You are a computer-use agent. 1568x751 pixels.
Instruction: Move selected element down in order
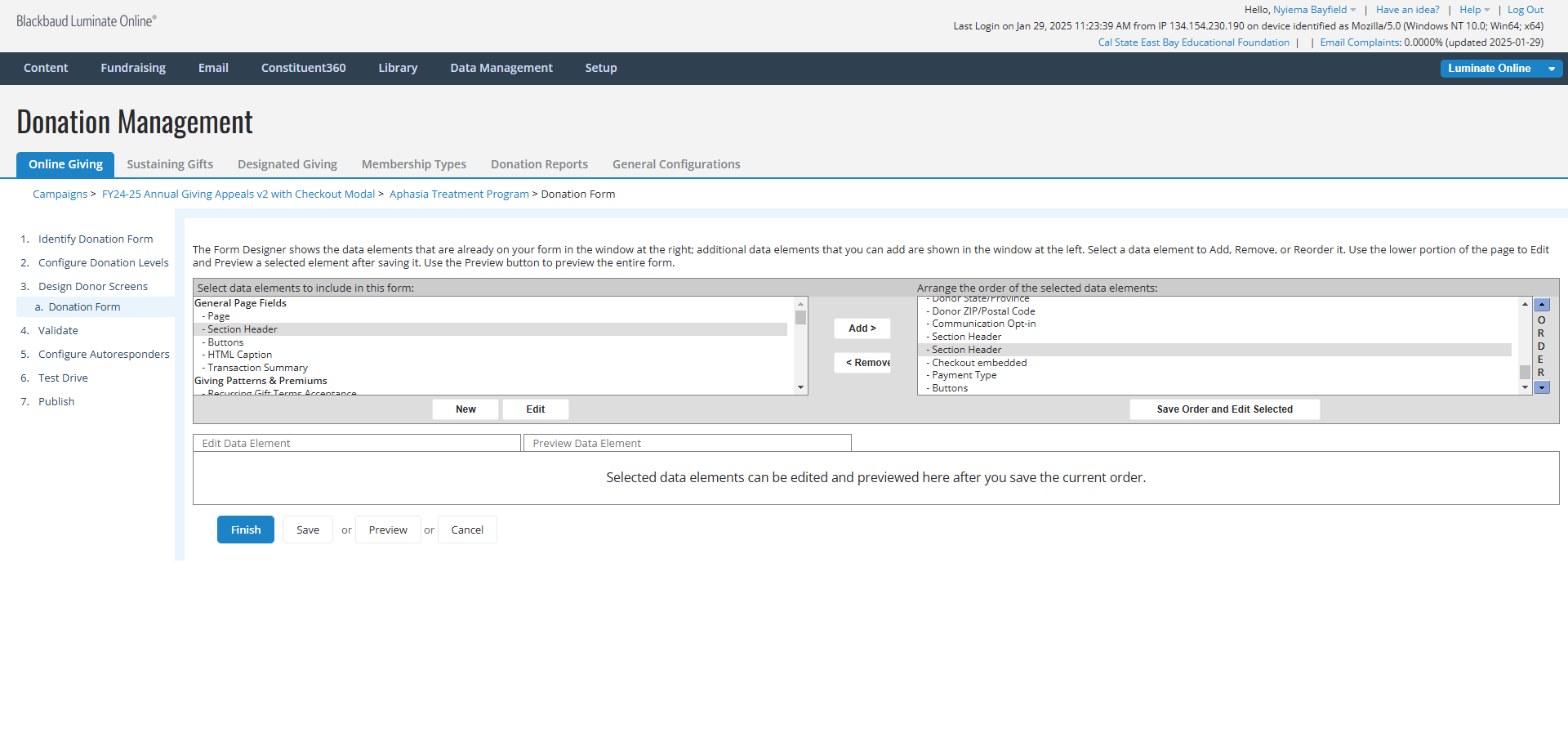[1542, 388]
